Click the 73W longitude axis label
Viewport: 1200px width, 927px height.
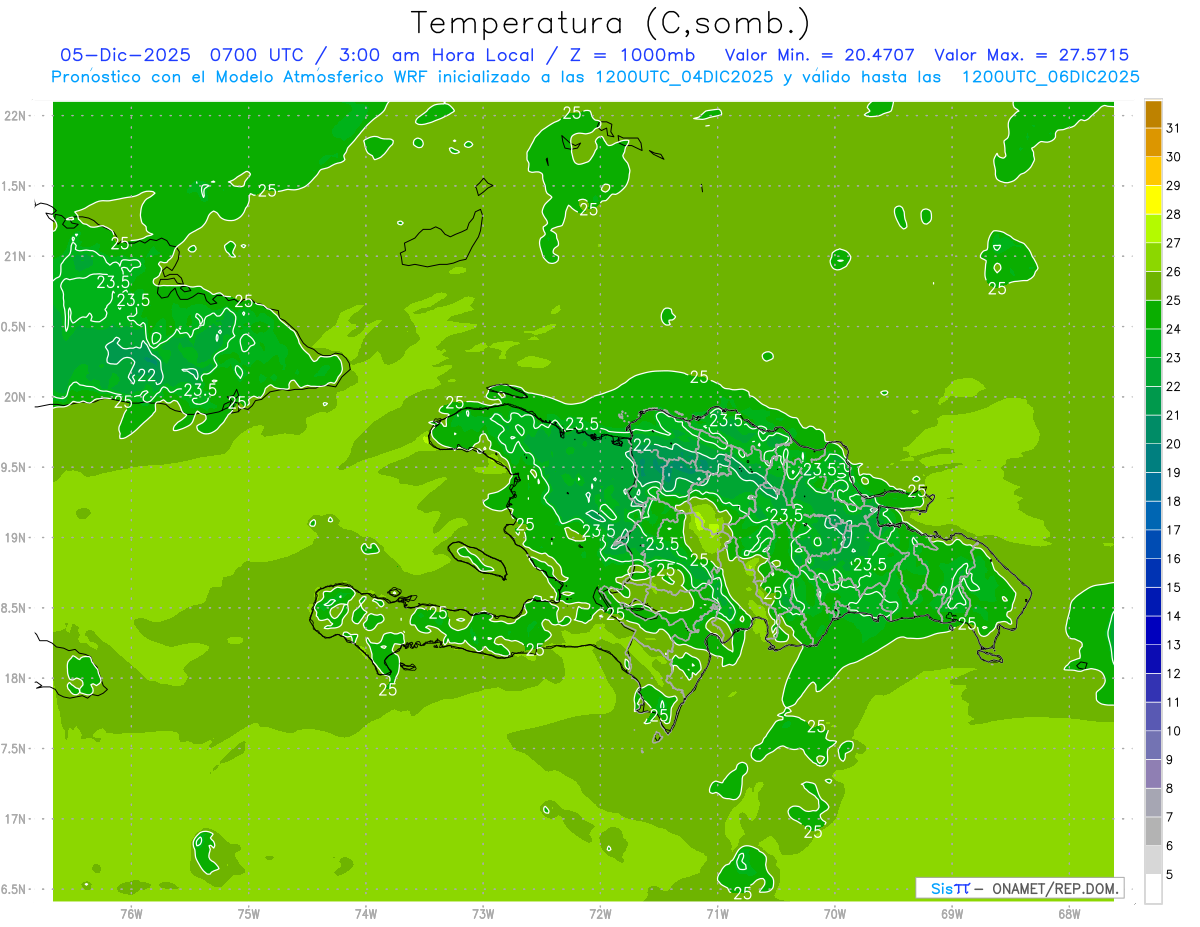click(x=483, y=913)
